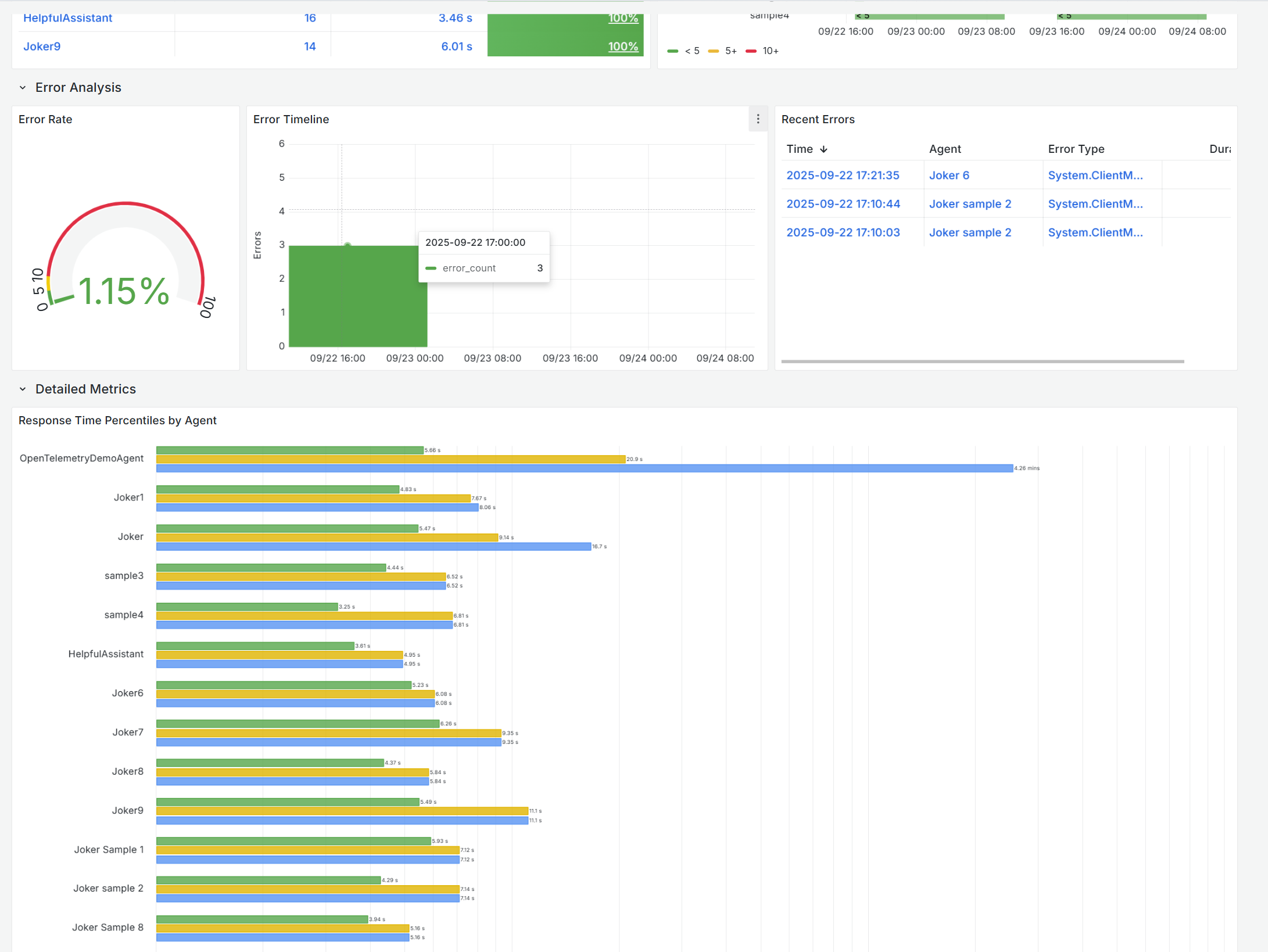The height and width of the screenshot is (952, 1268).
Task: Click the 2025-09-22 17:10:44 error timestamp
Action: 843,204
